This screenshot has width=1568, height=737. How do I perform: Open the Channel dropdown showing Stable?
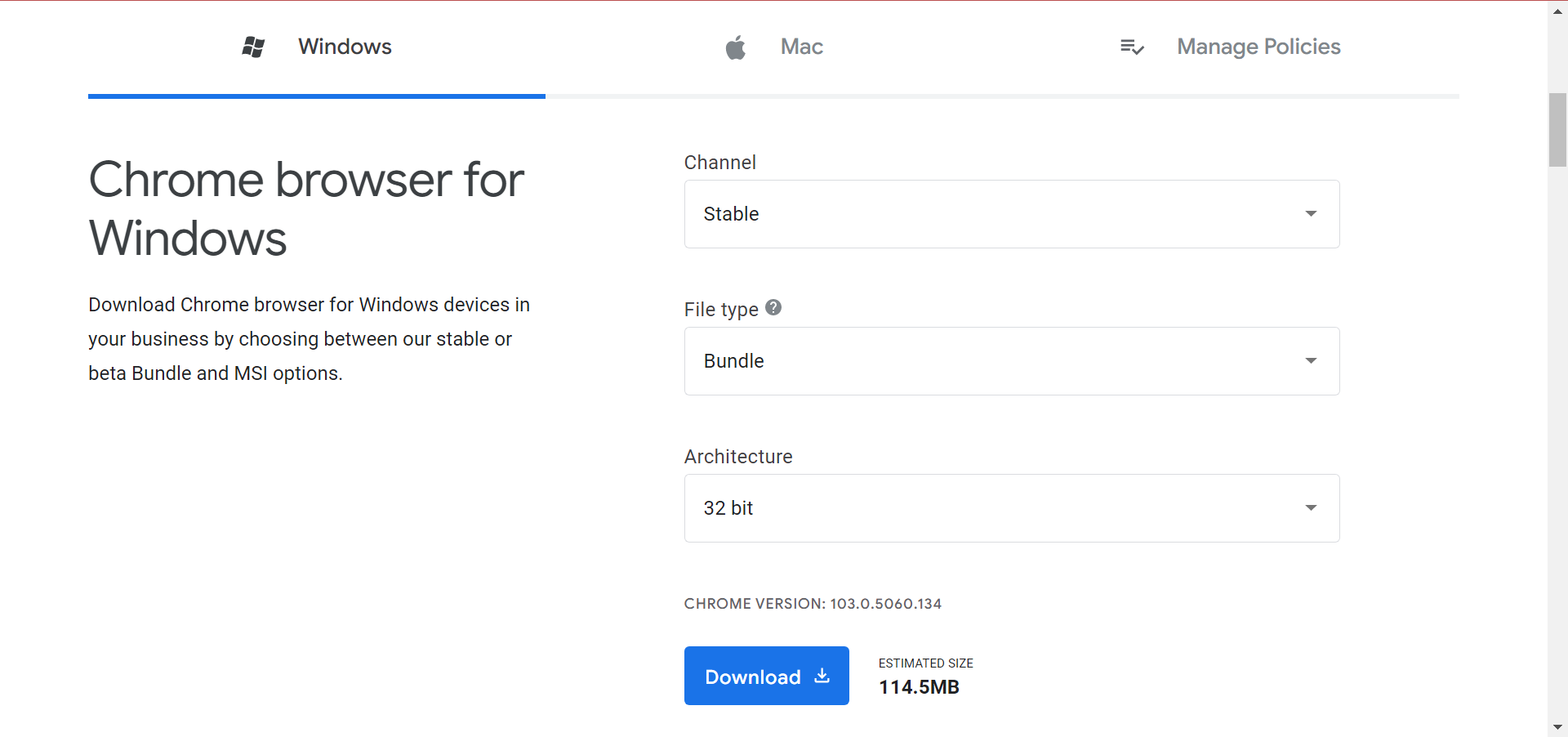coord(1012,214)
